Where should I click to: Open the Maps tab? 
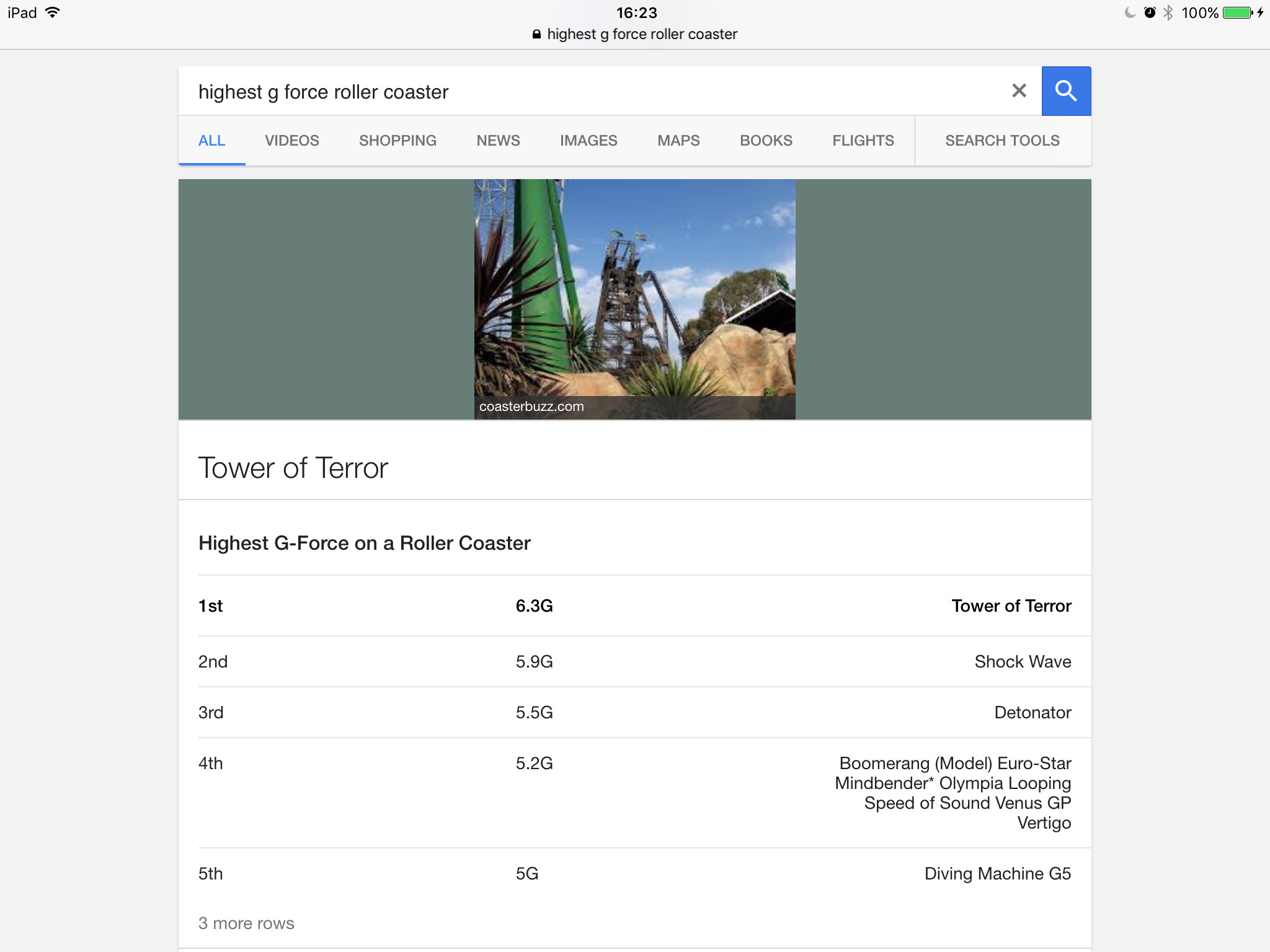678,141
